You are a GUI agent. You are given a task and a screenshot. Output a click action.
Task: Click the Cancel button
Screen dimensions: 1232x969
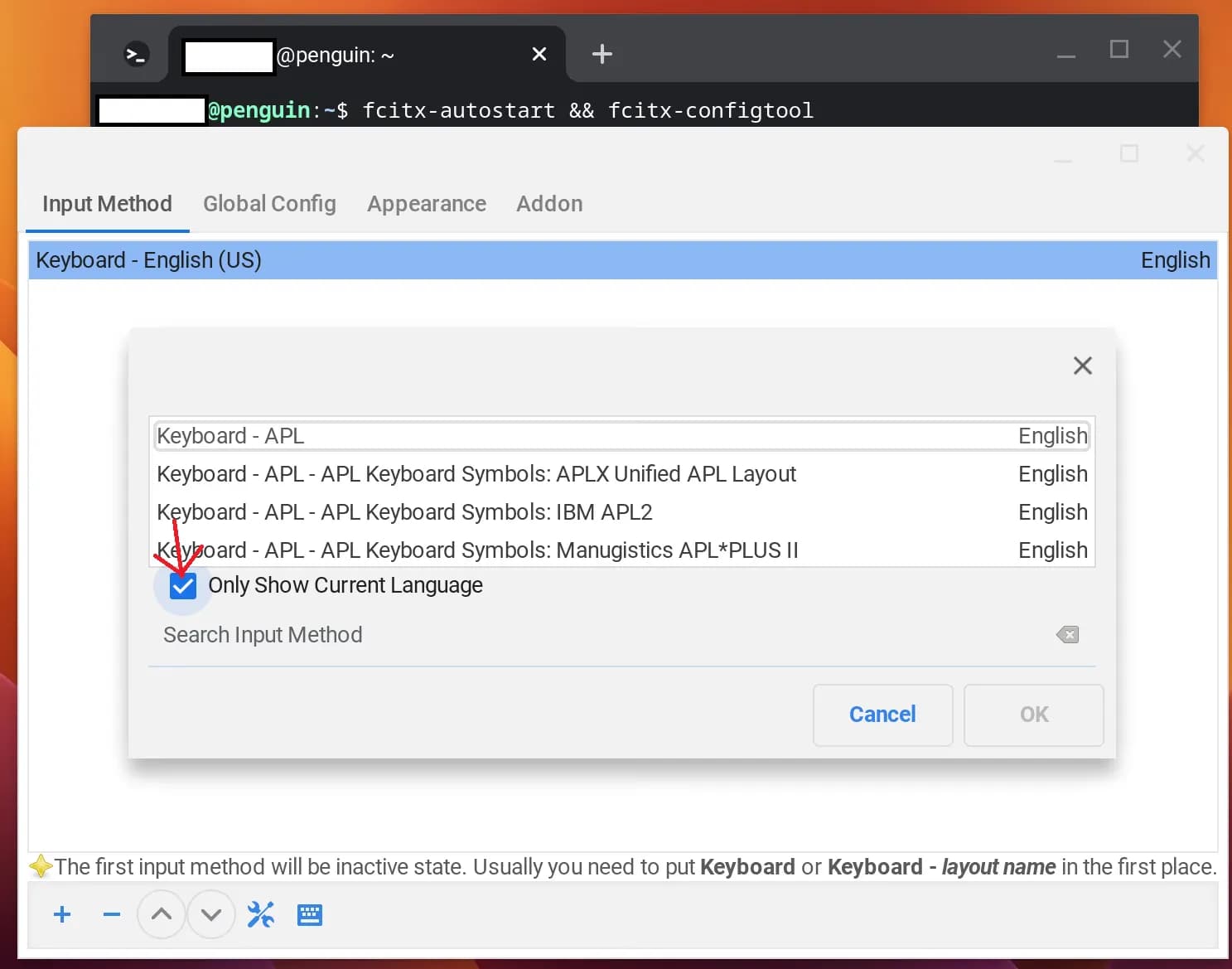click(x=882, y=715)
